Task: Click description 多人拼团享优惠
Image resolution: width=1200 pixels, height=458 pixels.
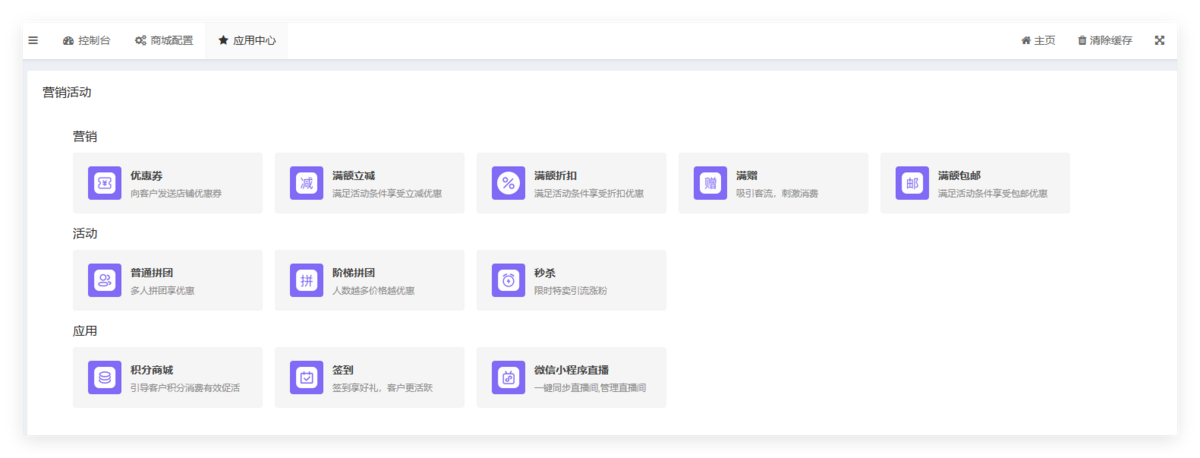Action: click(x=162, y=290)
